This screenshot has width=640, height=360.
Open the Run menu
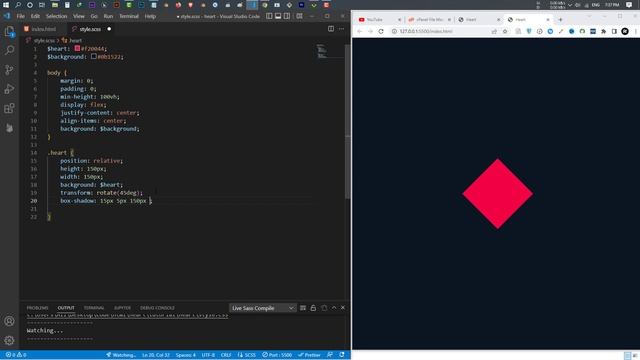pyautogui.click(x=108, y=16)
